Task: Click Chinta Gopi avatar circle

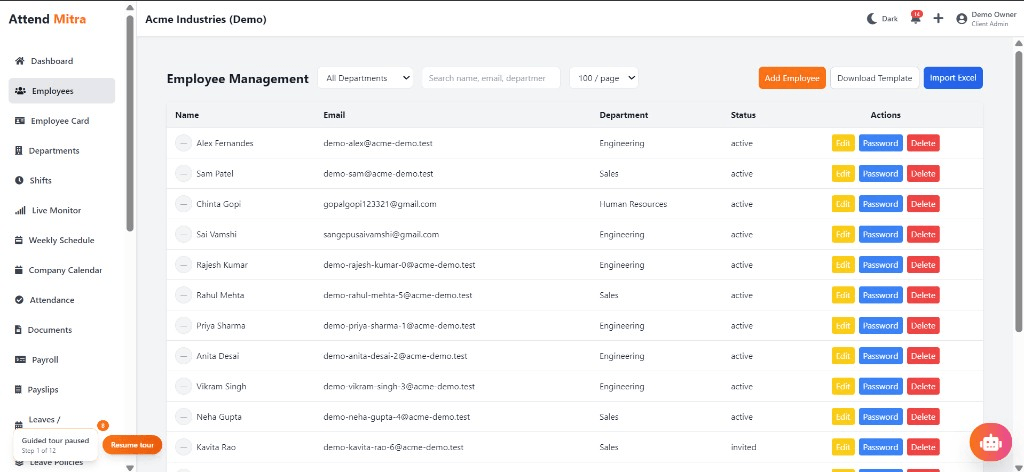Action: pyautogui.click(x=184, y=204)
